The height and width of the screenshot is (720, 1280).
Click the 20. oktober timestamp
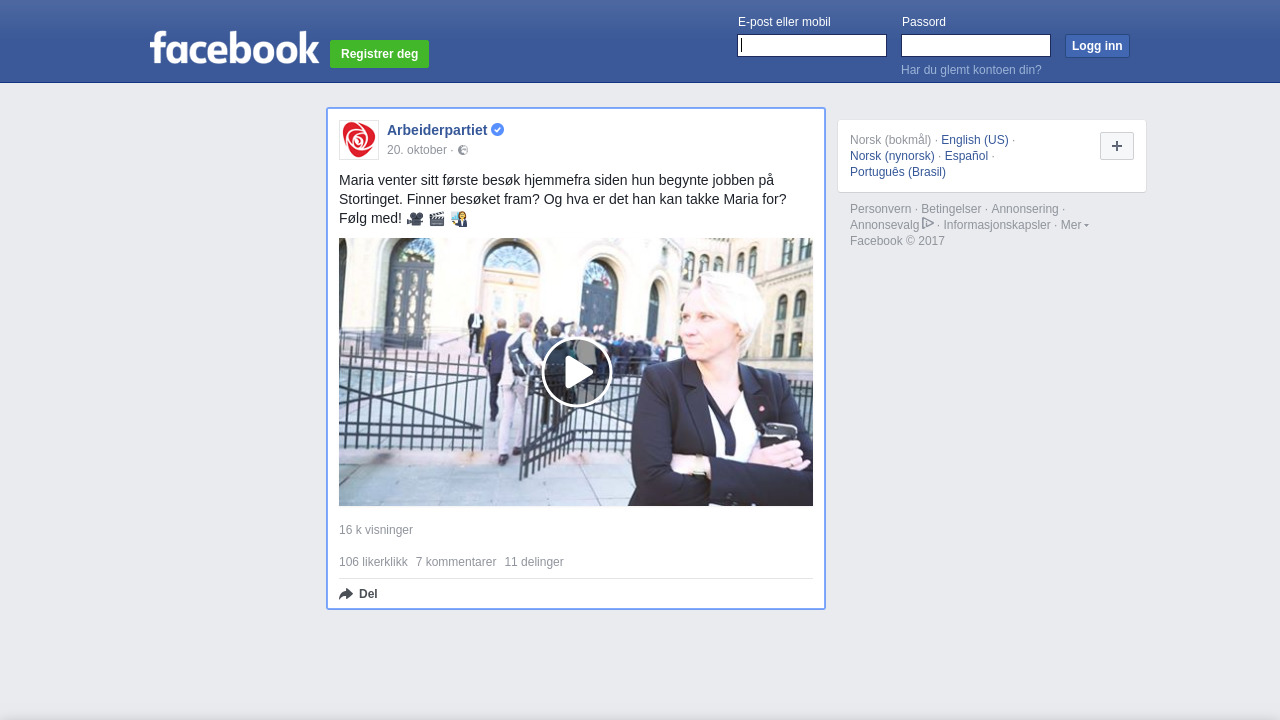pyautogui.click(x=417, y=150)
